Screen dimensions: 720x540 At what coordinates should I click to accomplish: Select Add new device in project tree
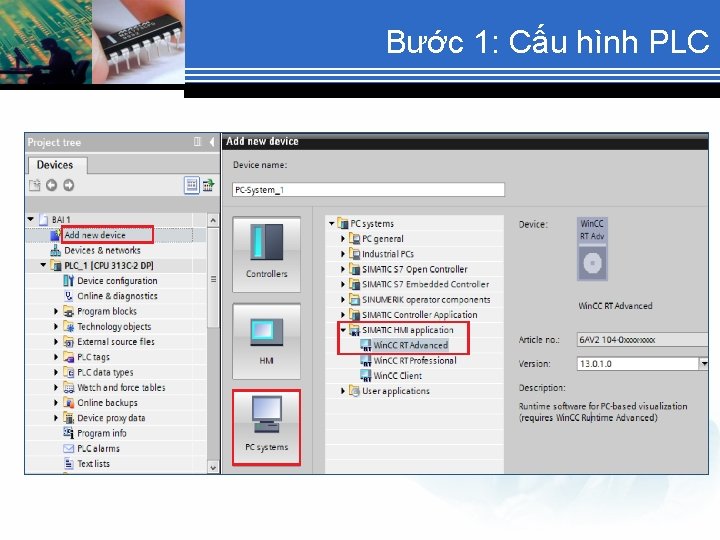pyautogui.click(x=95, y=235)
